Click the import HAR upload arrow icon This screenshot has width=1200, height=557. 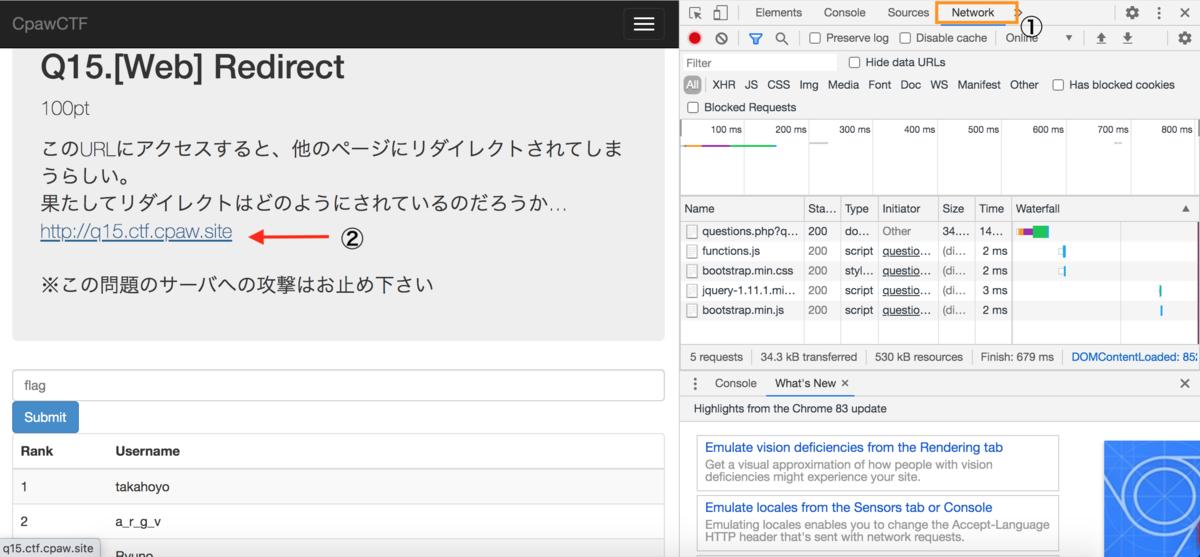point(1101,38)
